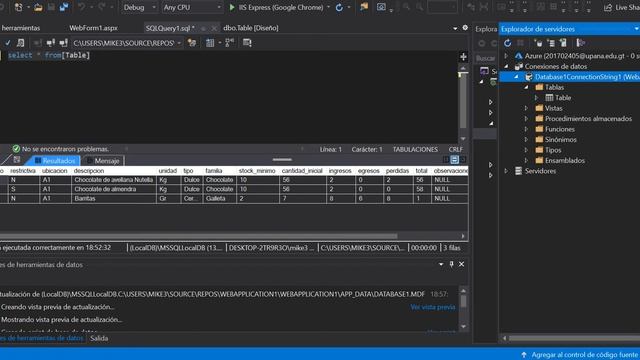Viewport: 640px width, 360px height.
Task: Click the query options icon
Action: click(x=247, y=42)
